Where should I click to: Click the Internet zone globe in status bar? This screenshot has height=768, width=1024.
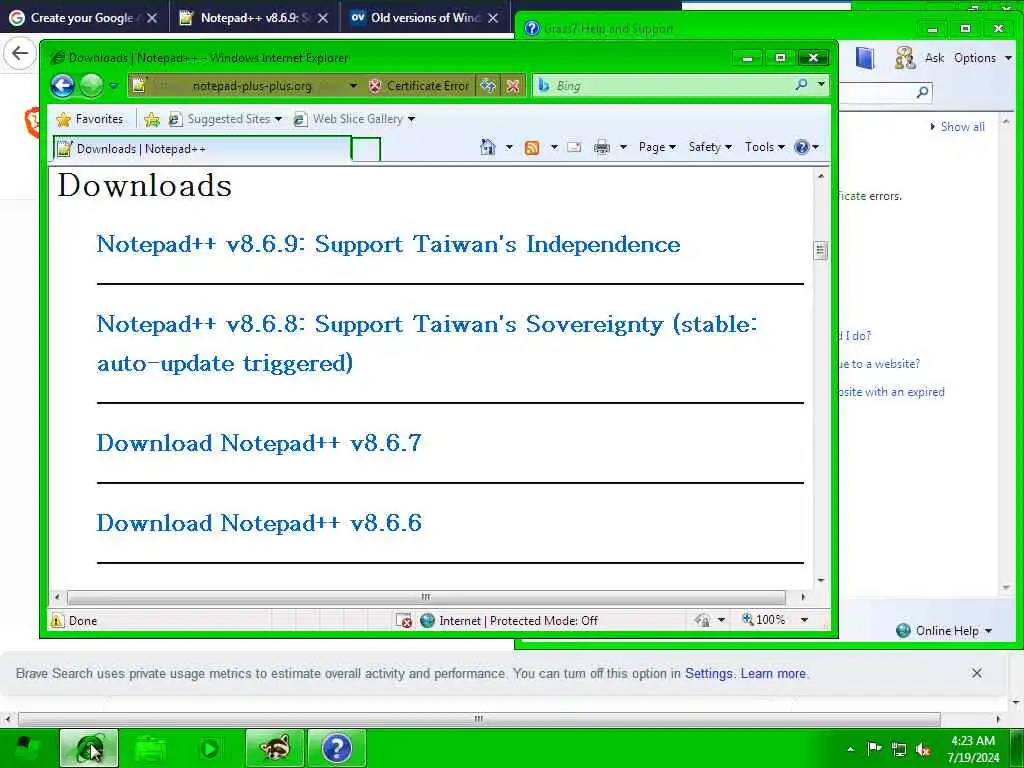click(428, 620)
